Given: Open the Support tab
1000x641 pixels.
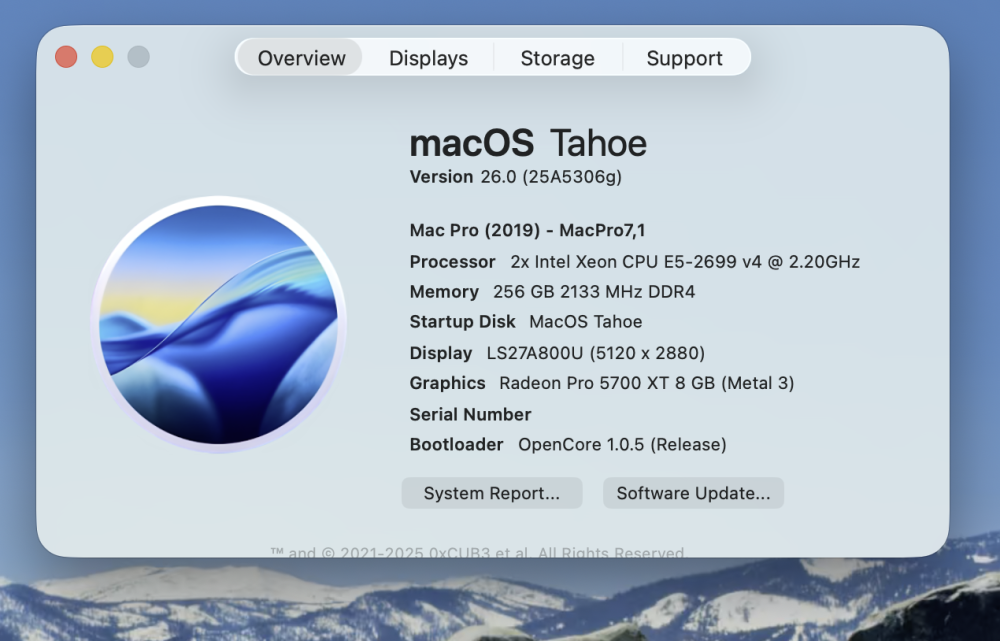Looking at the screenshot, I should click(684, 57).
